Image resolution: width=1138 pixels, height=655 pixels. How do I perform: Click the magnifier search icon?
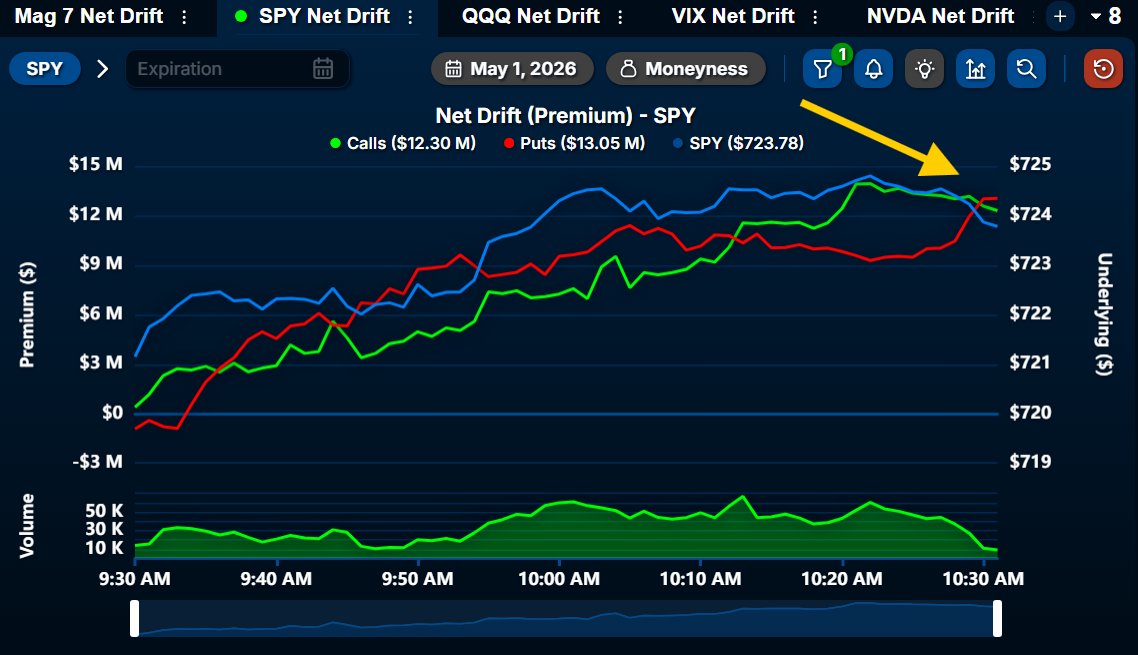click(x=1026, y=69)
